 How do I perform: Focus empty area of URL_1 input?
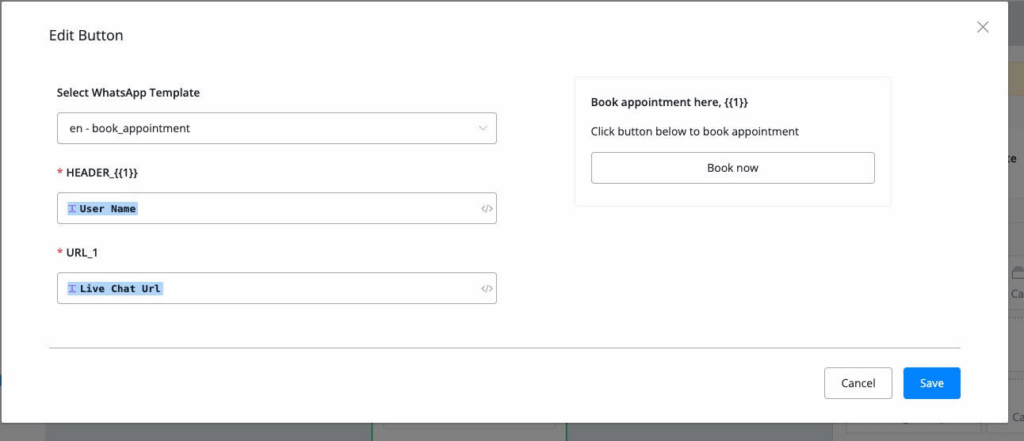pyautogui.click(x=320, y=289)
